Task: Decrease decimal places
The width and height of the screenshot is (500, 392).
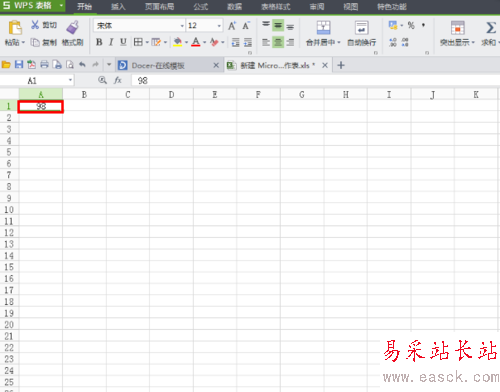Action: [x=405, y=42]
